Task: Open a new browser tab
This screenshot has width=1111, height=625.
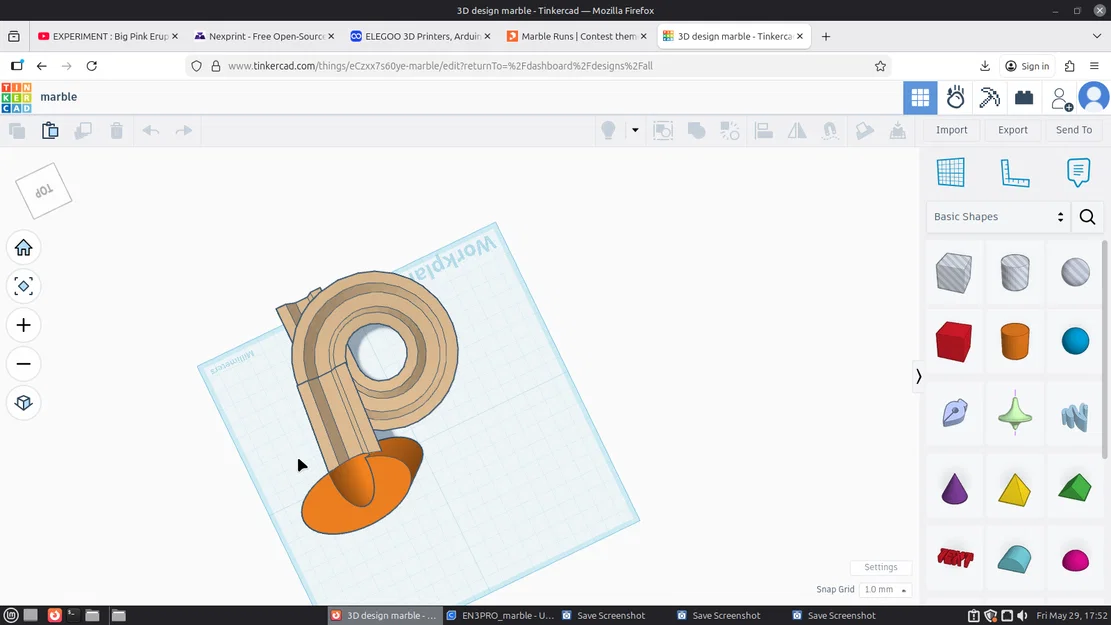Action: click(825, 36)
